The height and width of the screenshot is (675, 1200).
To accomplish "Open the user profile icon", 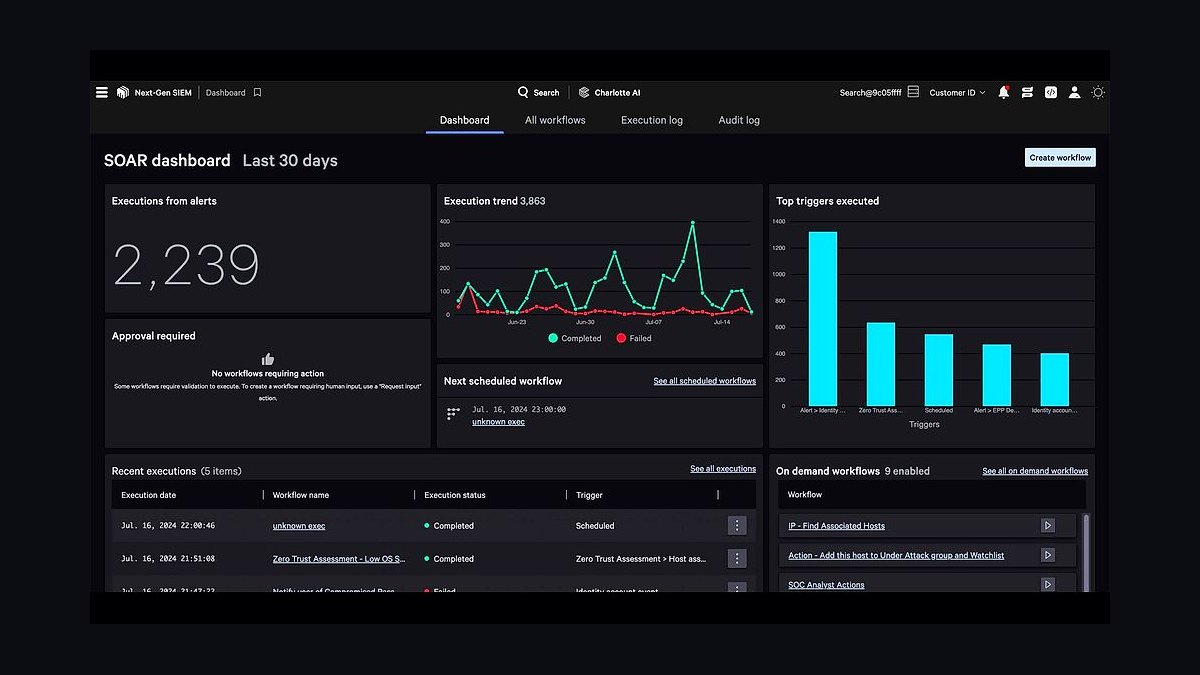I will point(1074,92).
